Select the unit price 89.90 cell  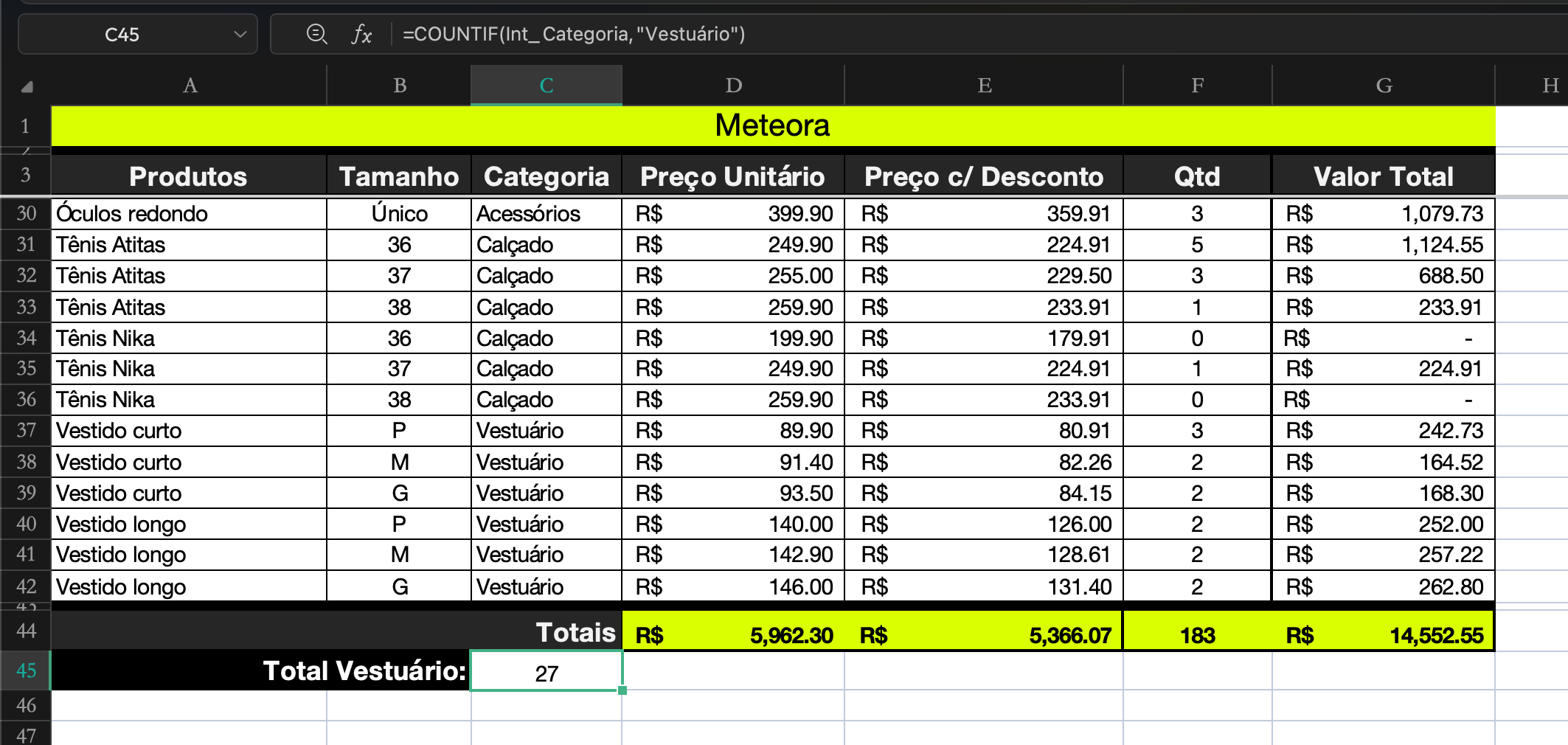(x=733, y=430)
